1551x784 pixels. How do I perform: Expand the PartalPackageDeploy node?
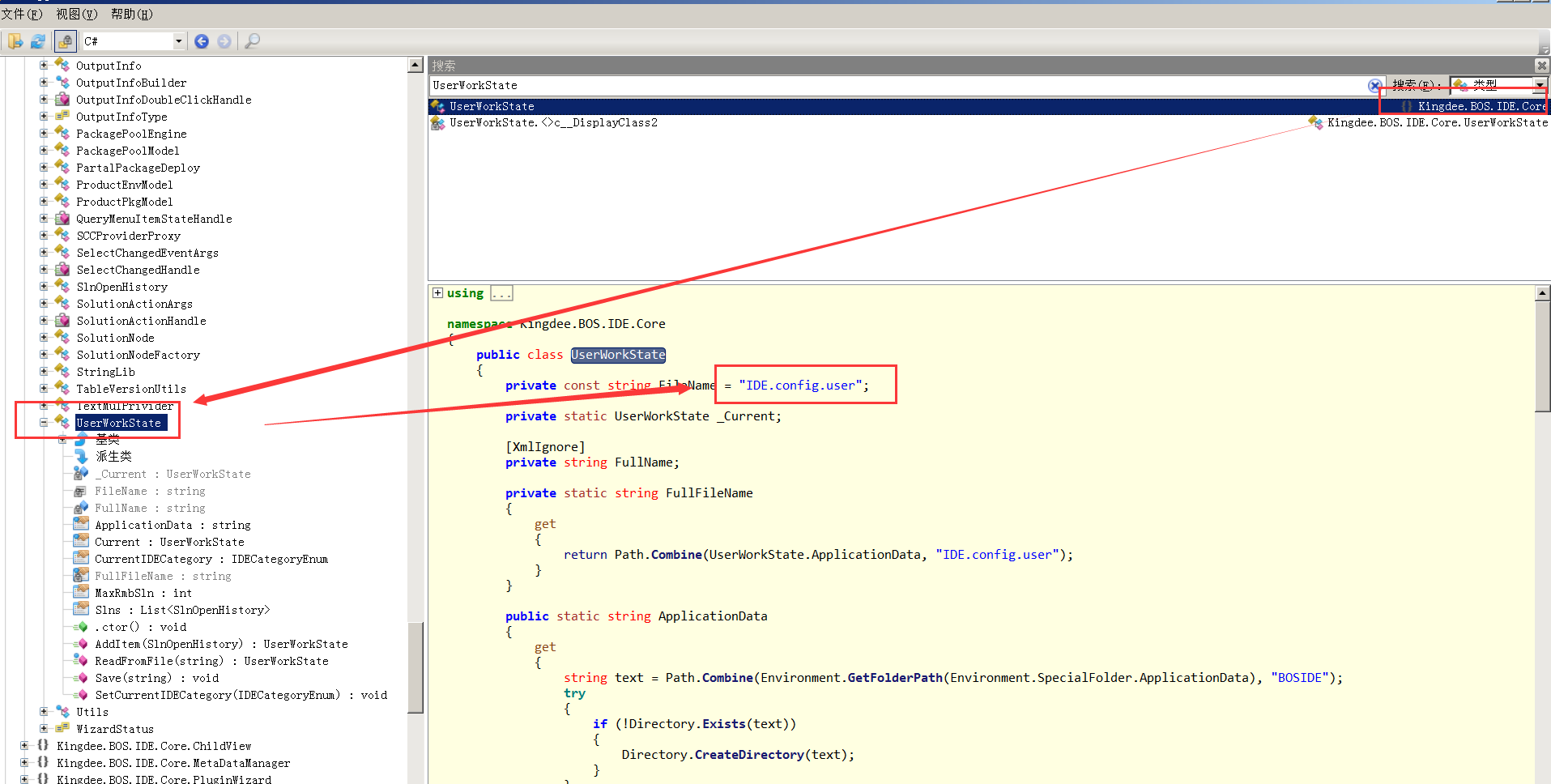point(44,167)
